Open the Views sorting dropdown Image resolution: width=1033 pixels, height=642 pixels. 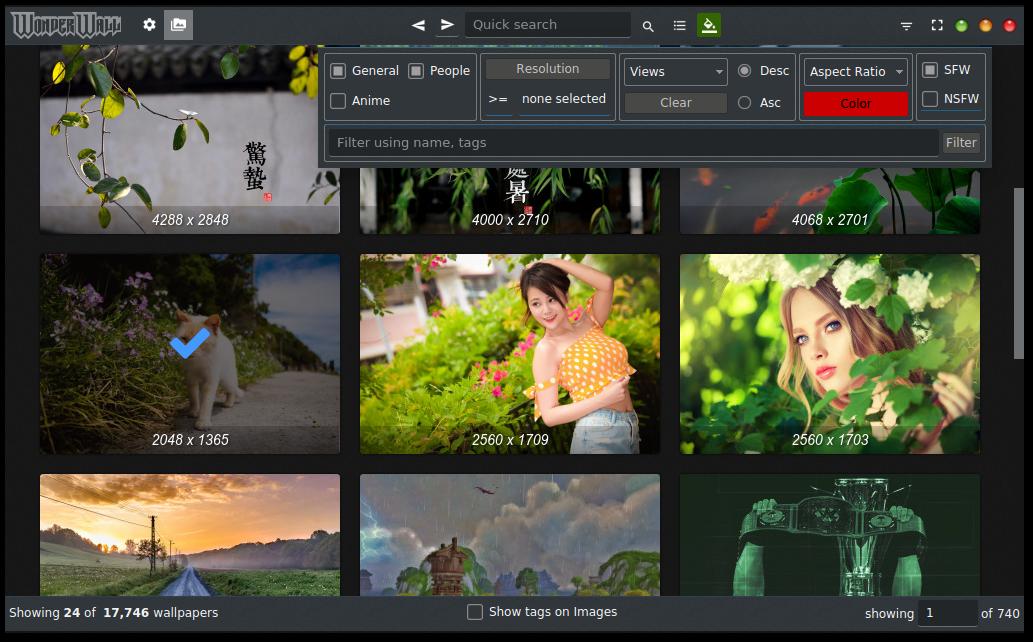point(676,72)
